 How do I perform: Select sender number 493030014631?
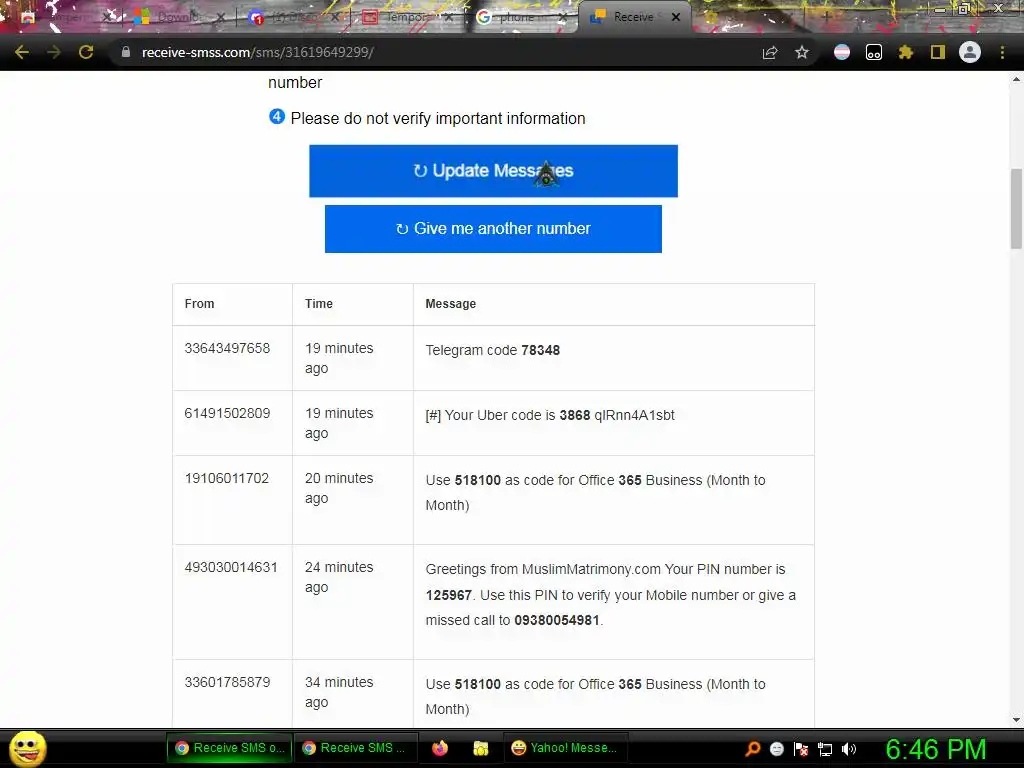(x=231, y=568)
